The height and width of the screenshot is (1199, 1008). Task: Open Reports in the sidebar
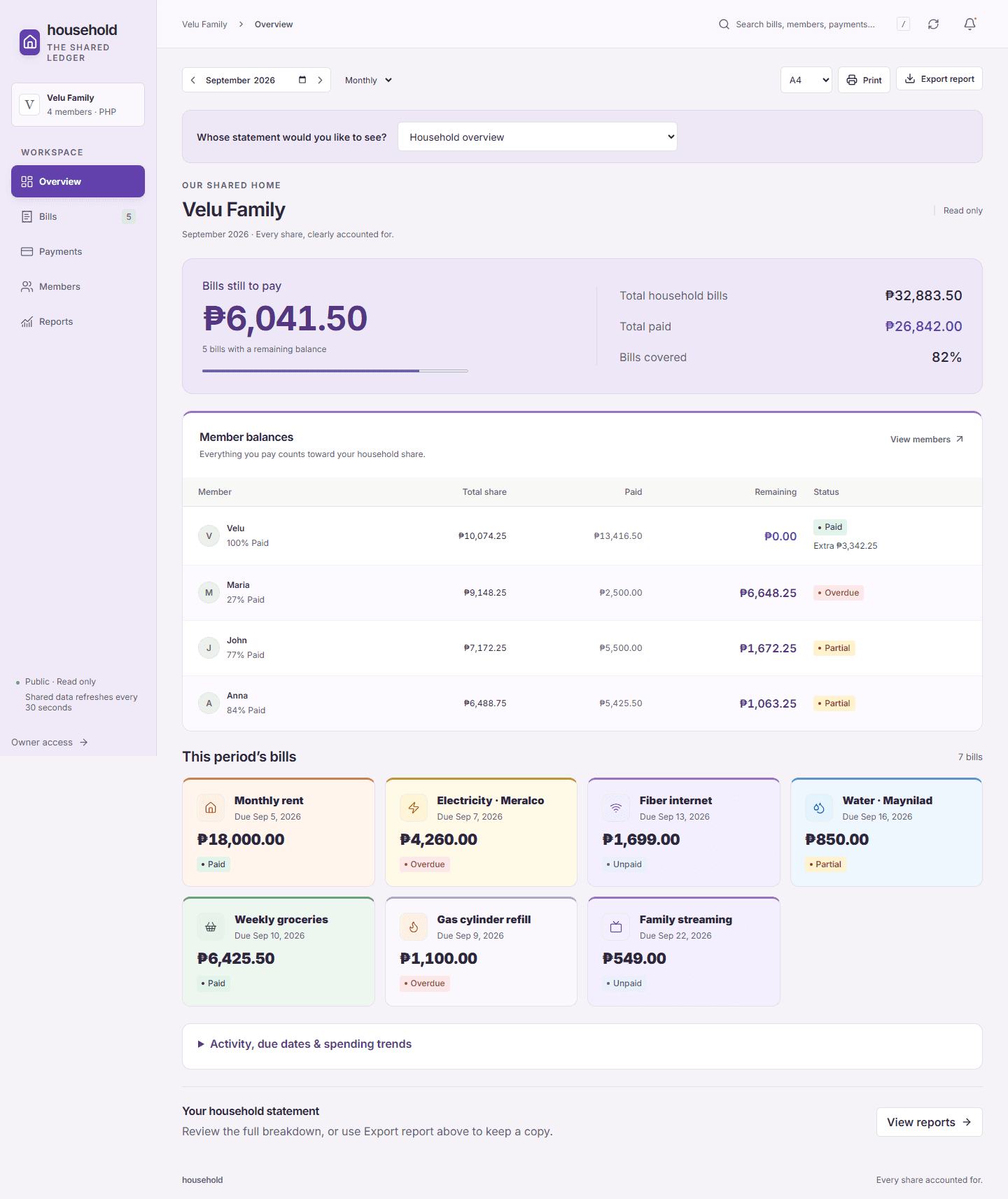click(x=78, y=321)
